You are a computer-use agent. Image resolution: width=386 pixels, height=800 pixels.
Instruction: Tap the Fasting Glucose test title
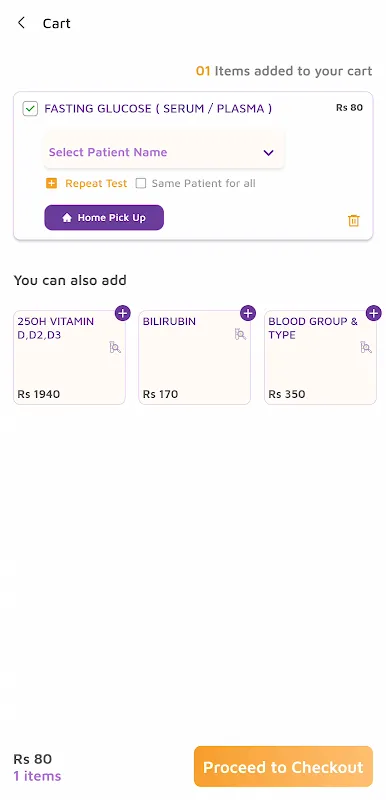(x=158, y=109)
